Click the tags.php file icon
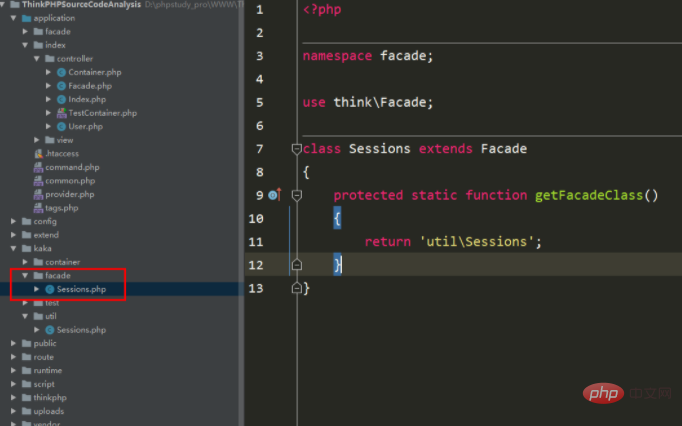This screenshot has width=682, height=426. 38,208
